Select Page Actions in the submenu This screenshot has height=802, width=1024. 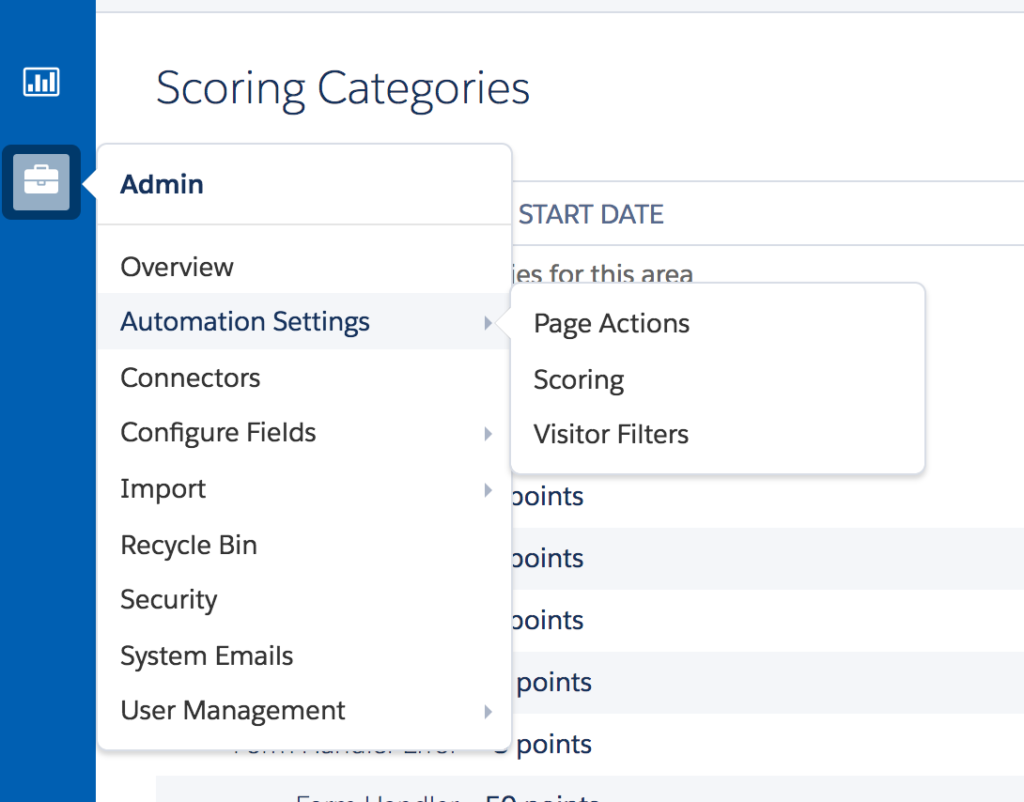click(611, 323)
